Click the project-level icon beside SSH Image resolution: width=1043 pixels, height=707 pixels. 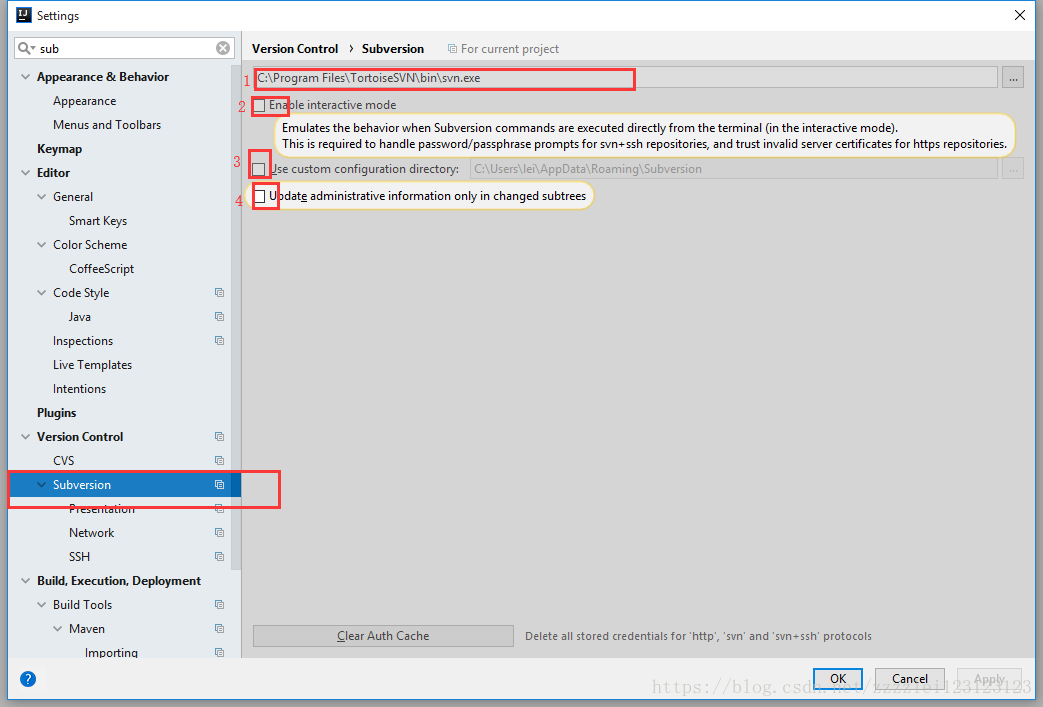pos(220,557)
